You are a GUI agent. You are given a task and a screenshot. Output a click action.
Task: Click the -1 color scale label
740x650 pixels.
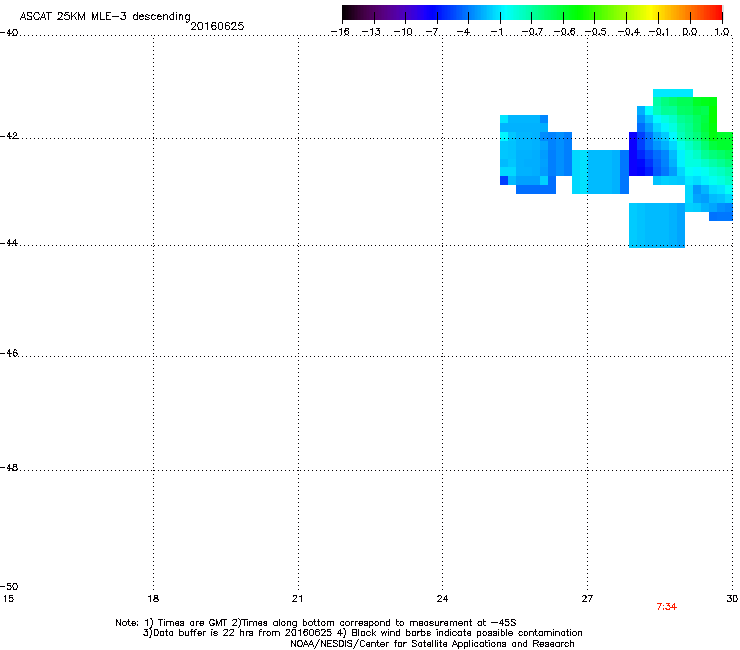tap(496, 32)
